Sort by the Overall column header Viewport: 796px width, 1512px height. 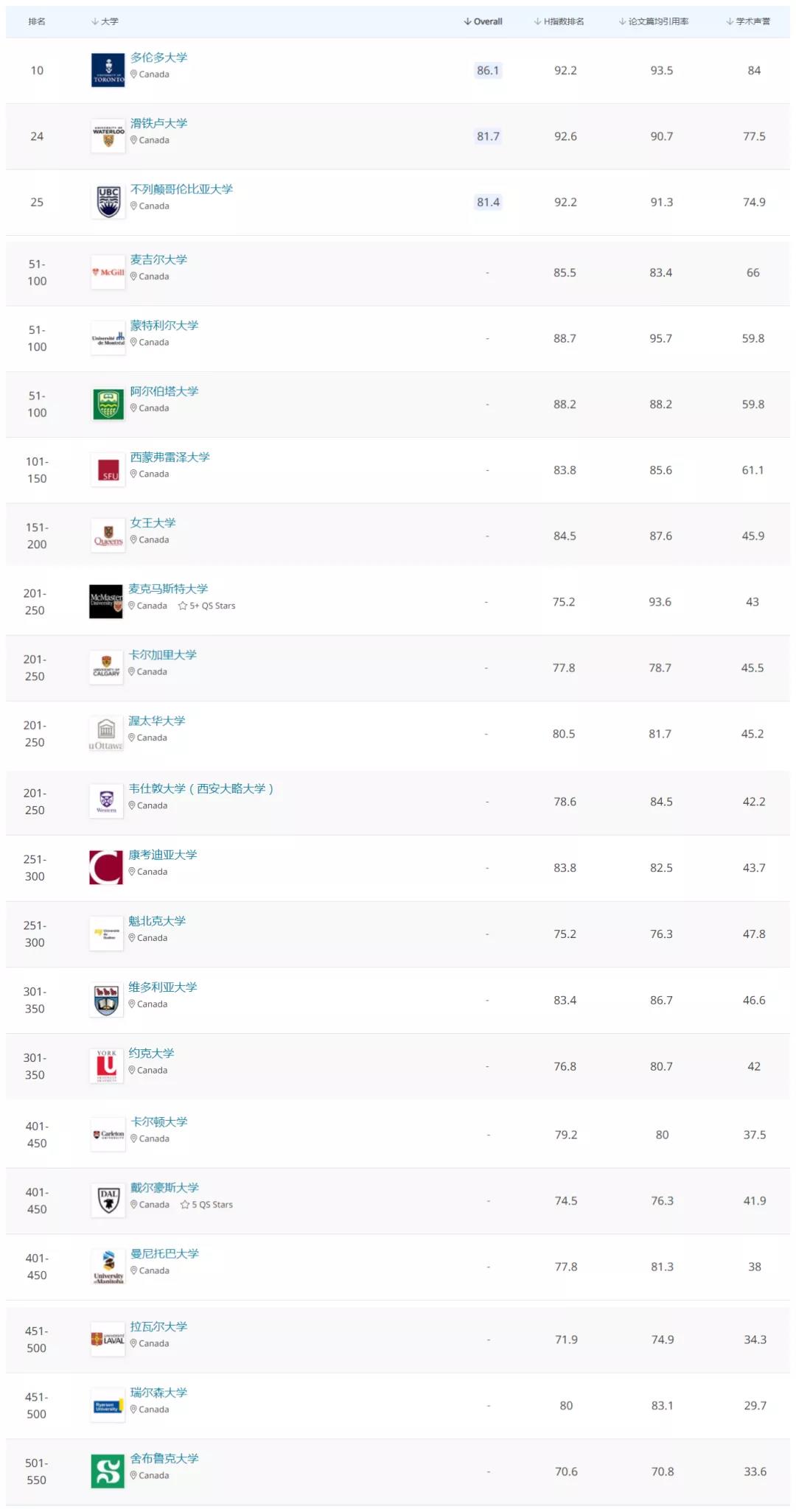click(x=483, y=21)
